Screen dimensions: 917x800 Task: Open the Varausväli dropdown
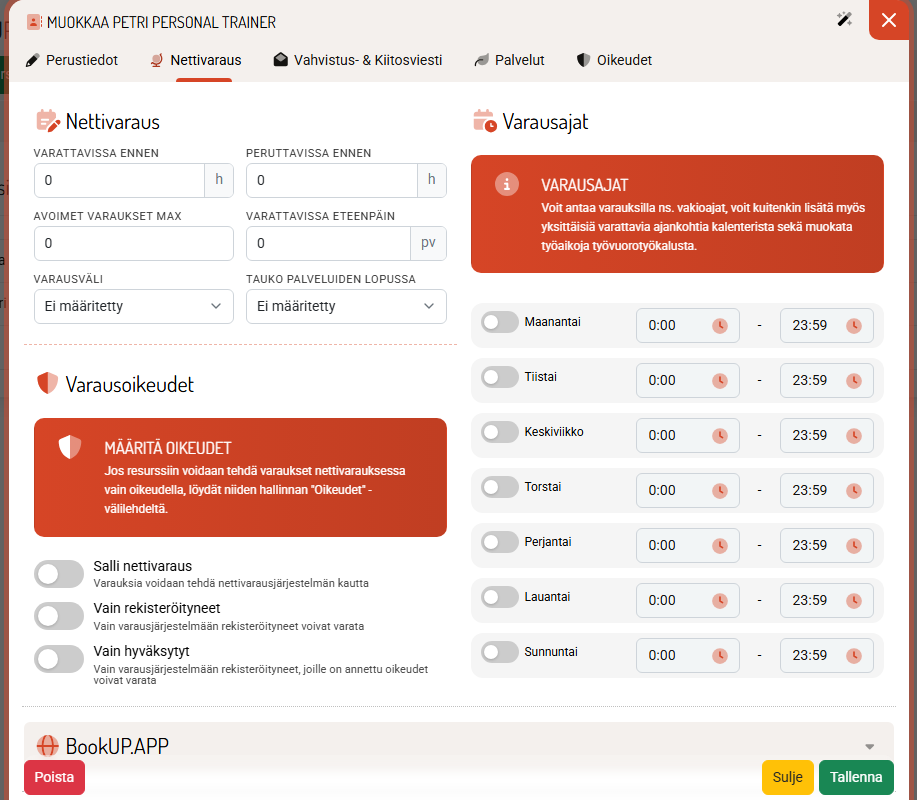tap(134, 306)
